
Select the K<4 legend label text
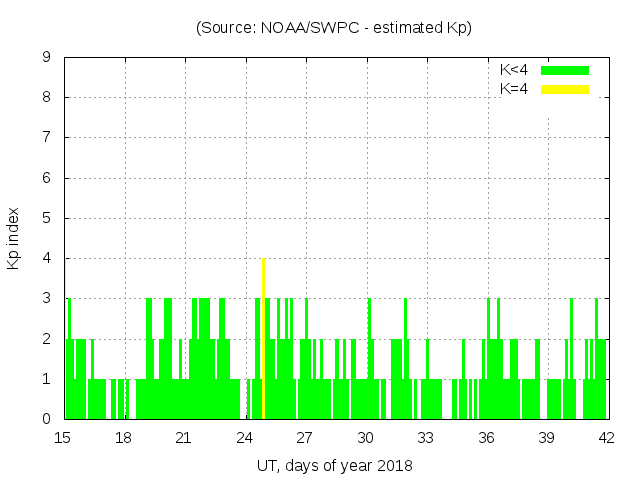(x=514, y=70)
